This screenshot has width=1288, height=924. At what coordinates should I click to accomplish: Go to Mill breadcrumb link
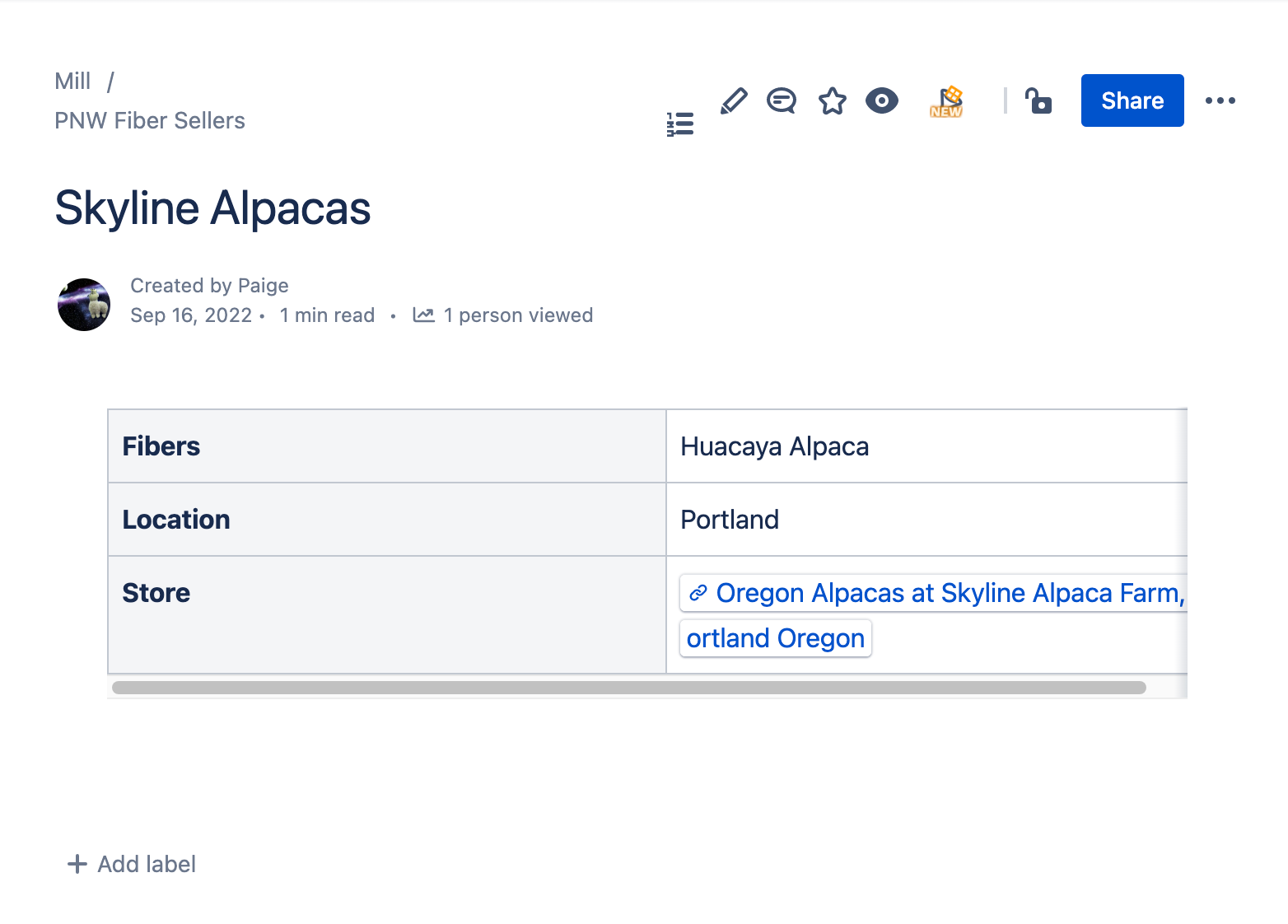click(x=72, y=81)
